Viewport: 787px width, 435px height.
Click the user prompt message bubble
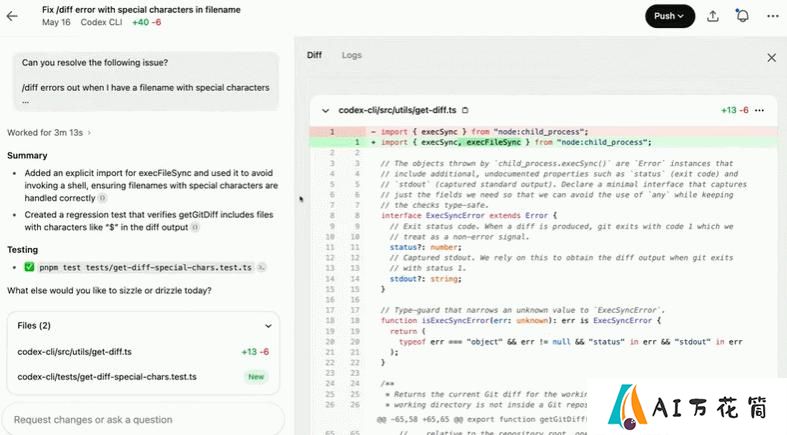[x=146, y=81]
